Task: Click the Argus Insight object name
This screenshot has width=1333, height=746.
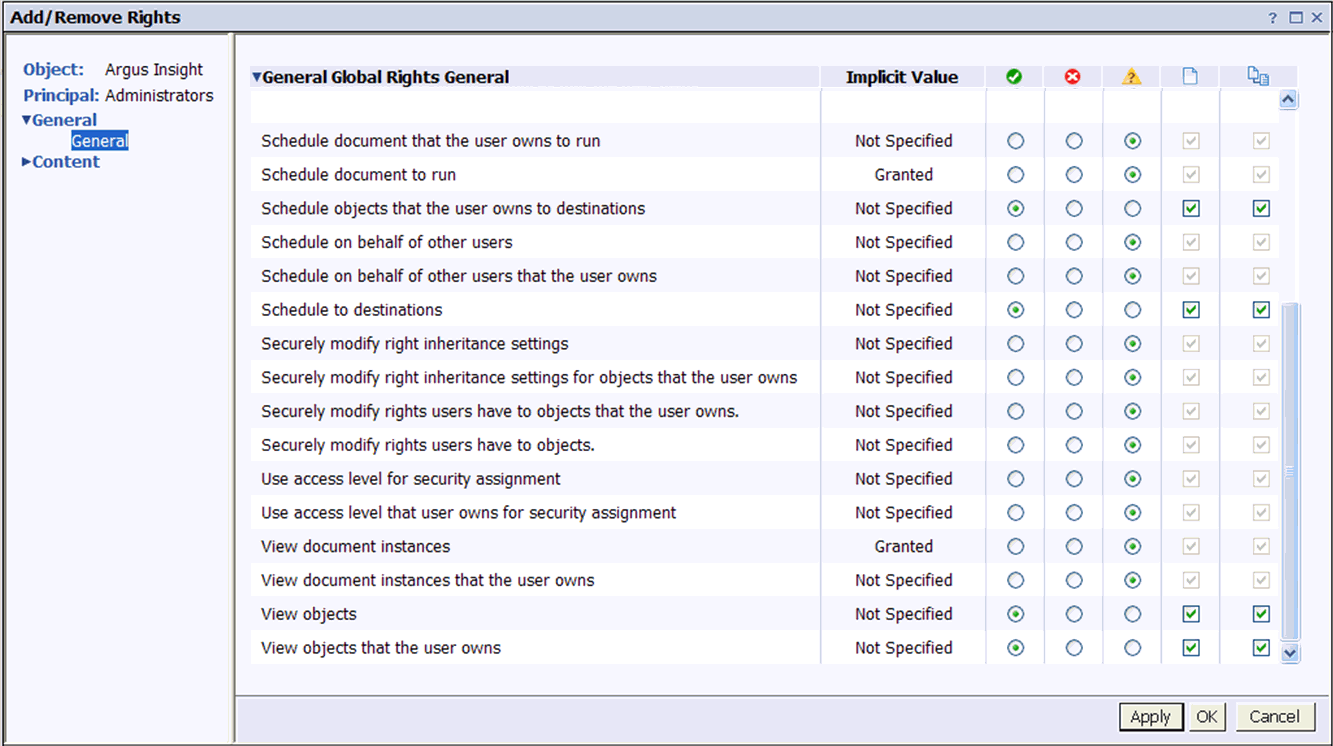Action: (x=154, y=70)
